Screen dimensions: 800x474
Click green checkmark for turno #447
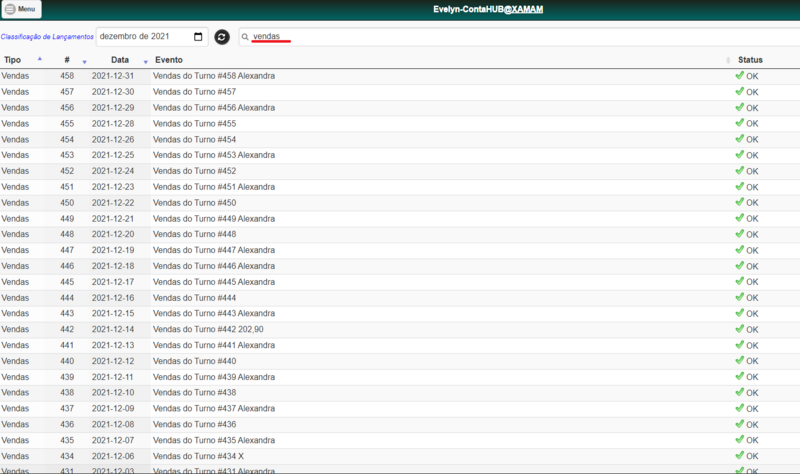point(740,250)
